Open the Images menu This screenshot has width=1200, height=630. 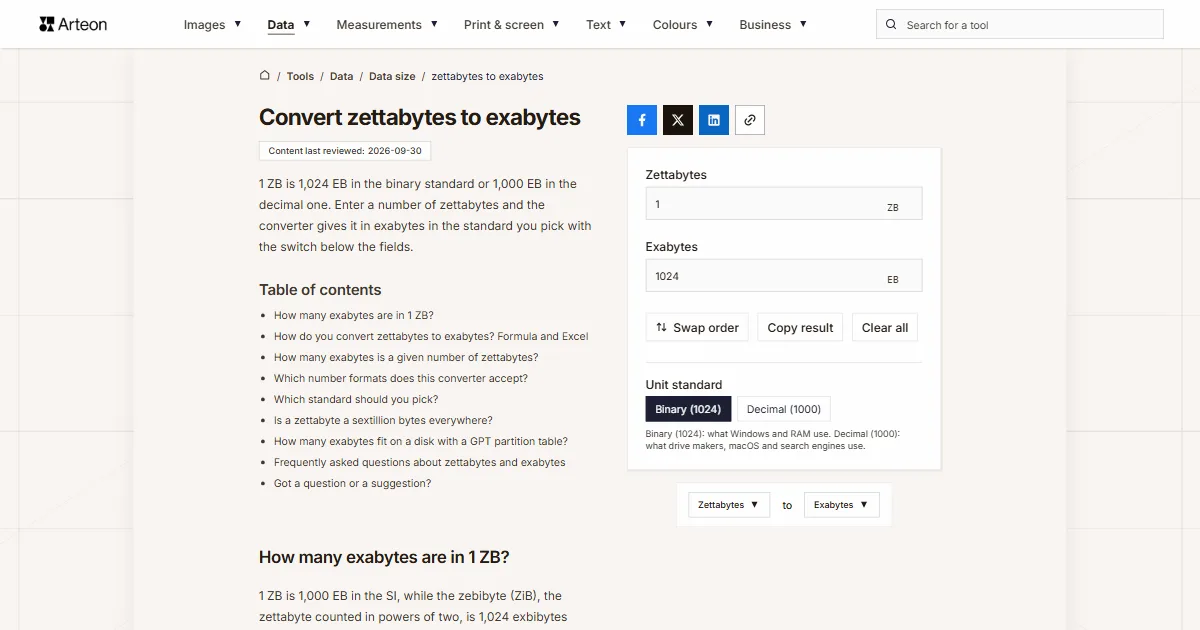tap(212, 25)
